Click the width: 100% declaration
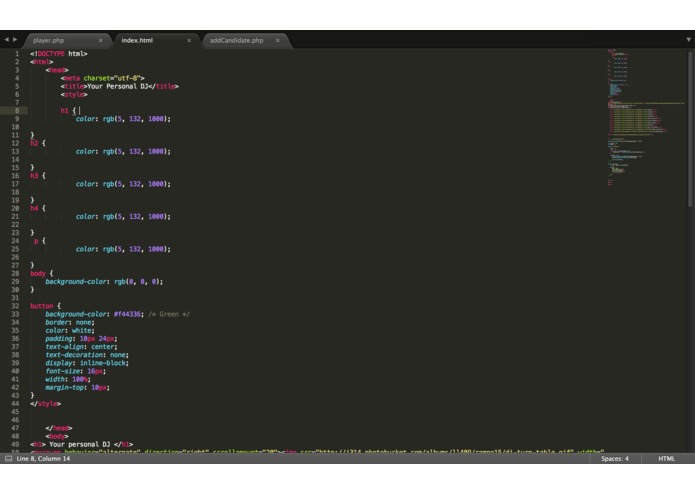The height and width of the screenshot is (494, 695). point(68,379)
